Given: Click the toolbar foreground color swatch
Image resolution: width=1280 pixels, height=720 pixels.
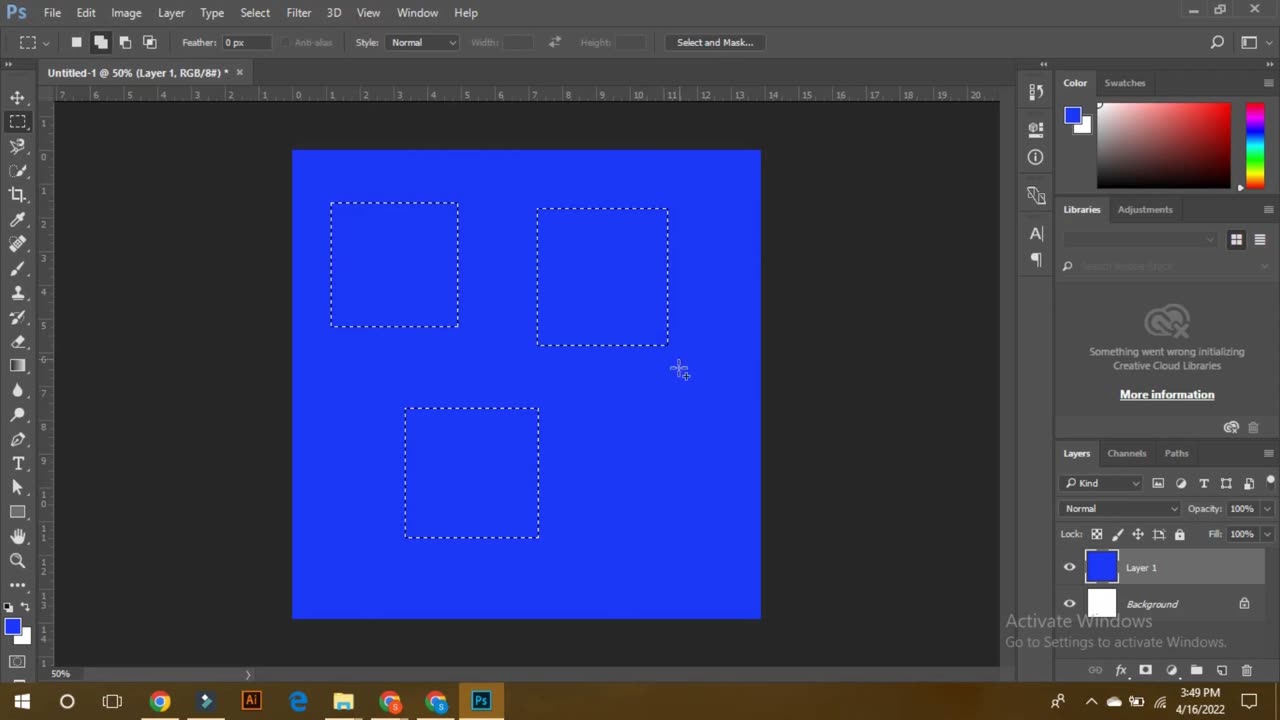Looking at the screenshot, I should (x=12, y=627).
